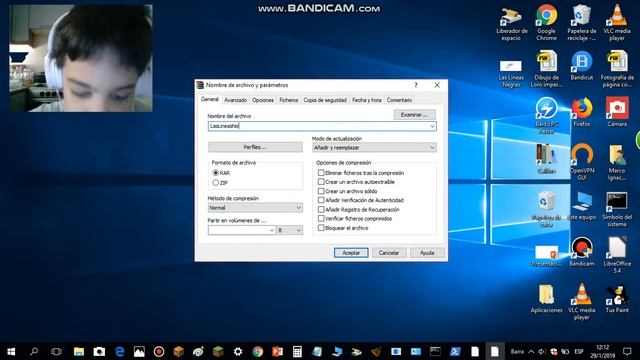Open the Modo de actualización dropdown
The image size is (640, 360).
point(374,147)
